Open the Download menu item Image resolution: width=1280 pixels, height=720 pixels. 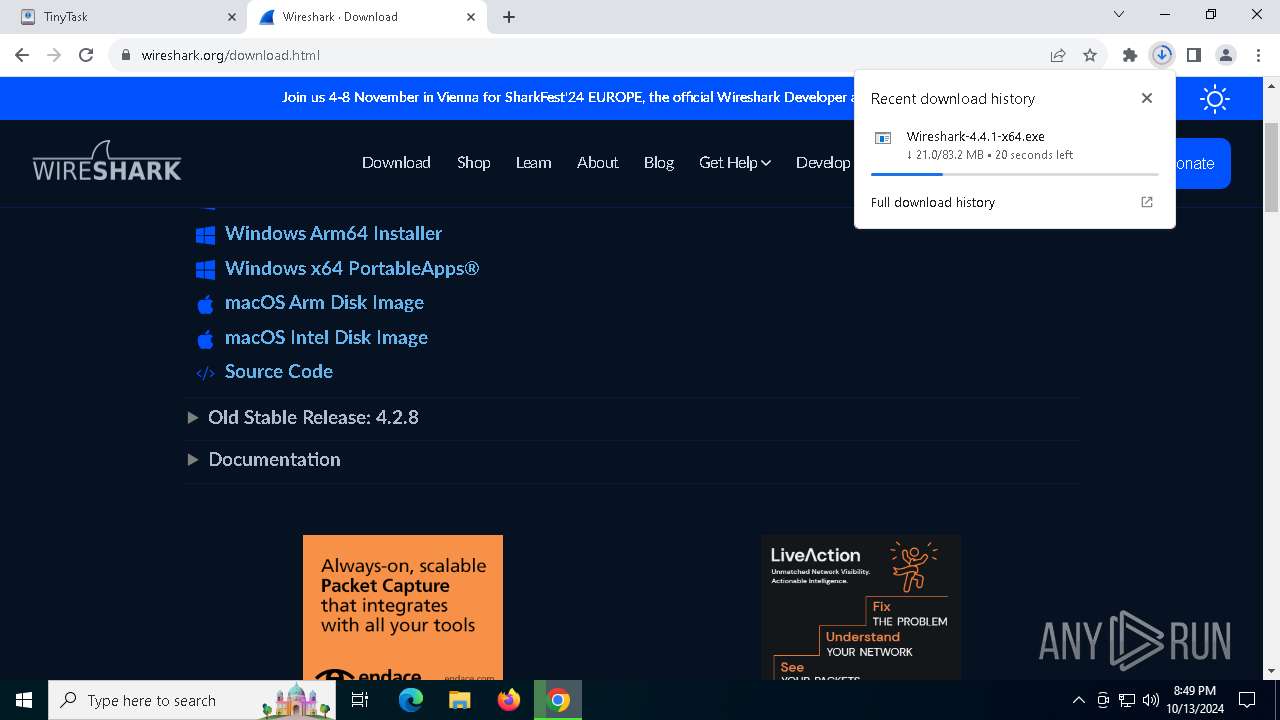point(396,162)
